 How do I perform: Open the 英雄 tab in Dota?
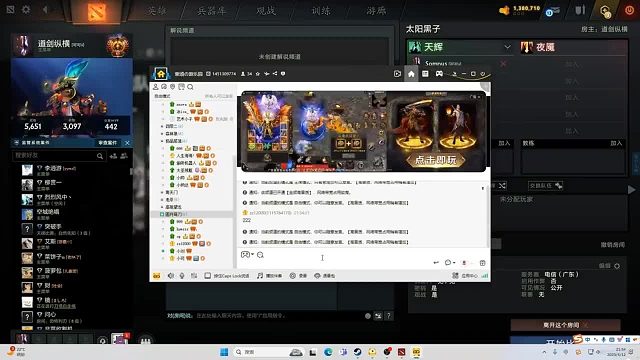tap(157, 11)
